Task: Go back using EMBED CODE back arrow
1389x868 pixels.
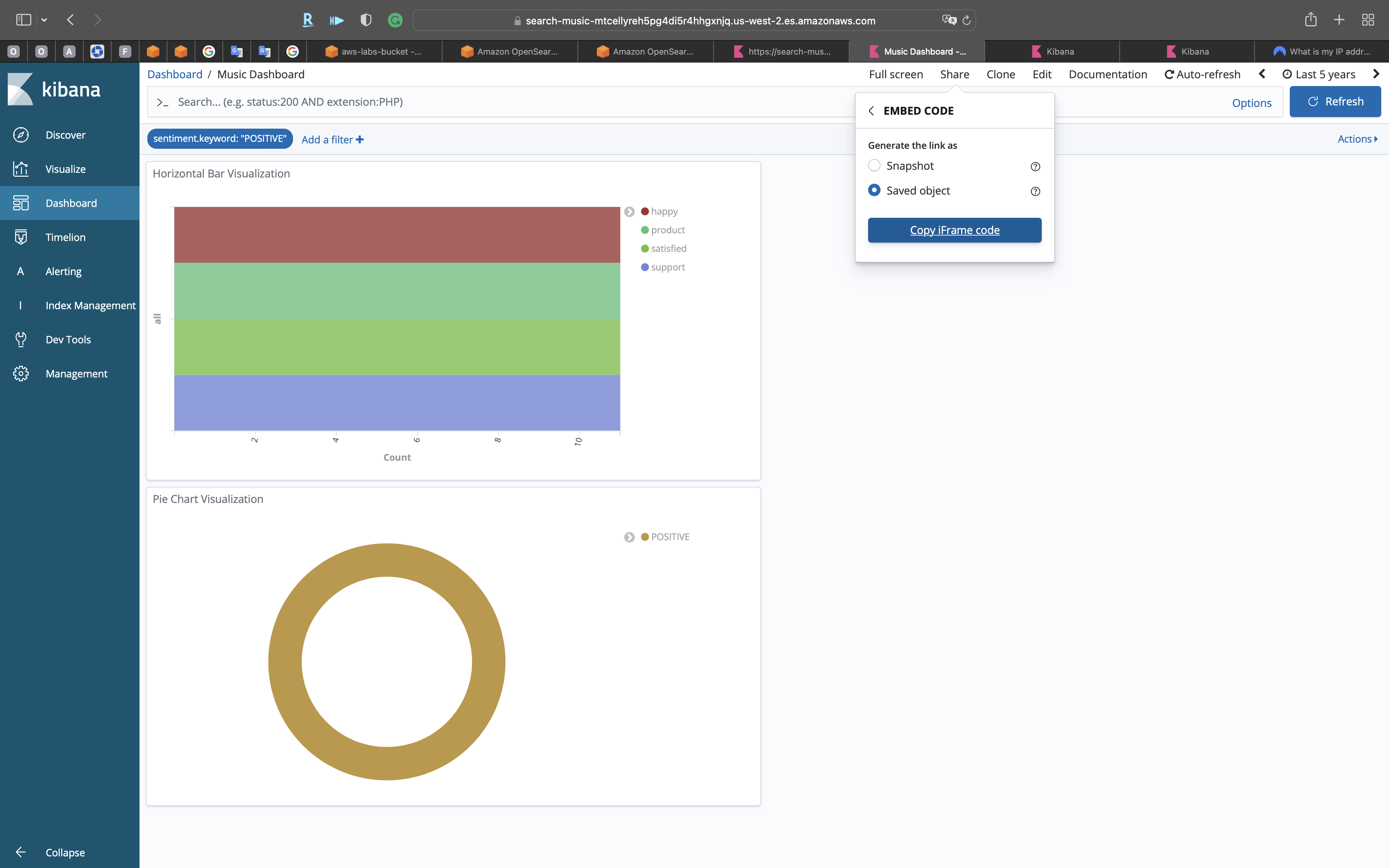Action: 871,111
